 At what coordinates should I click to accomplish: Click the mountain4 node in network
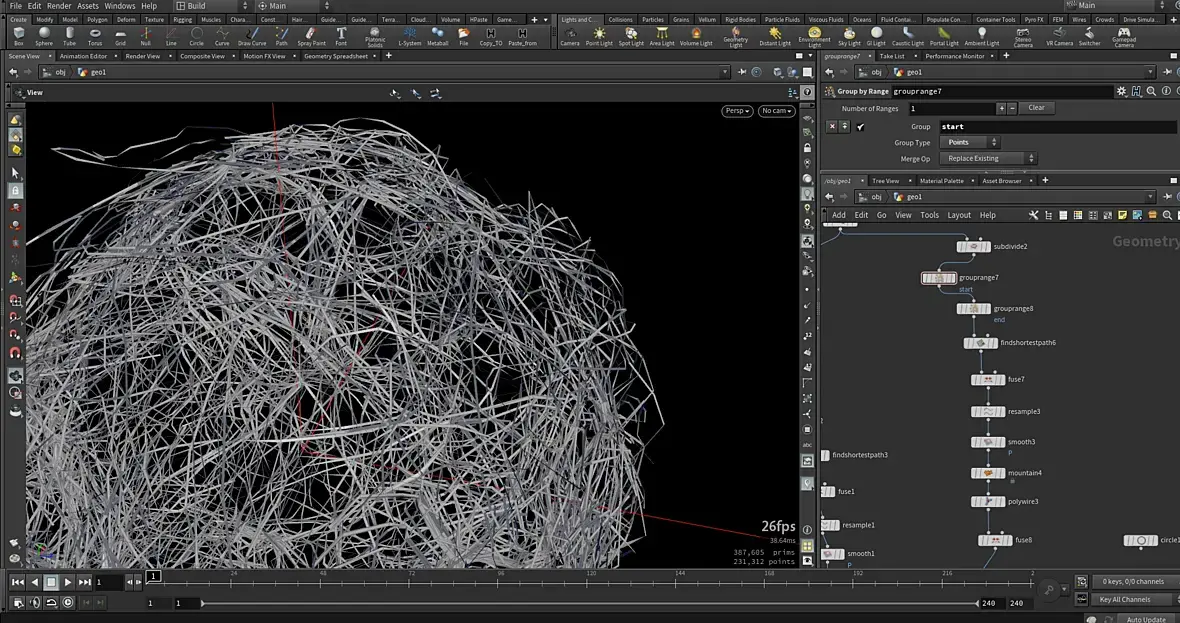pyautogui.click(x=988, y=473)
